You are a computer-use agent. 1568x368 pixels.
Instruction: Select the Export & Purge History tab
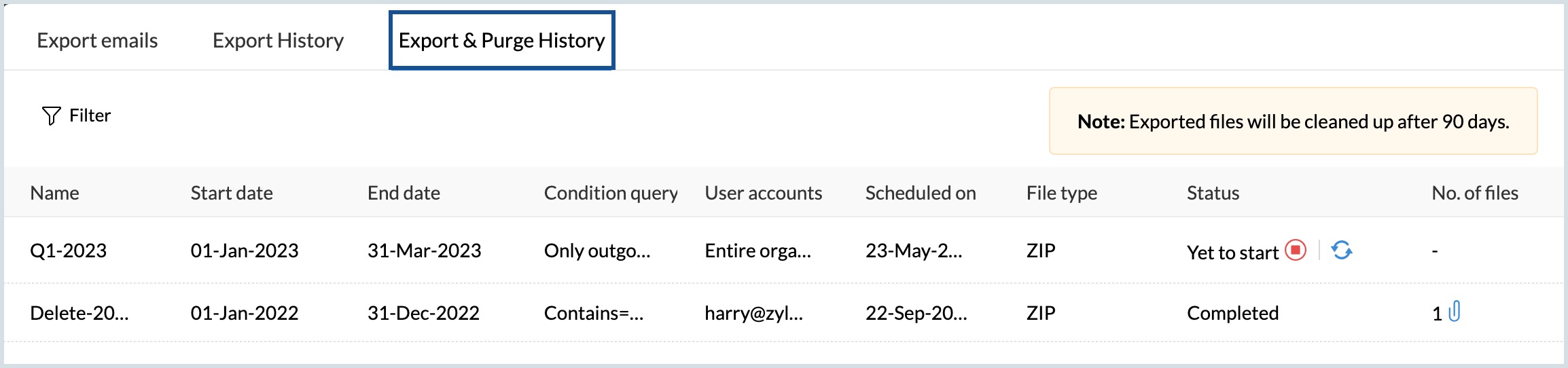[x=501, y=41]
